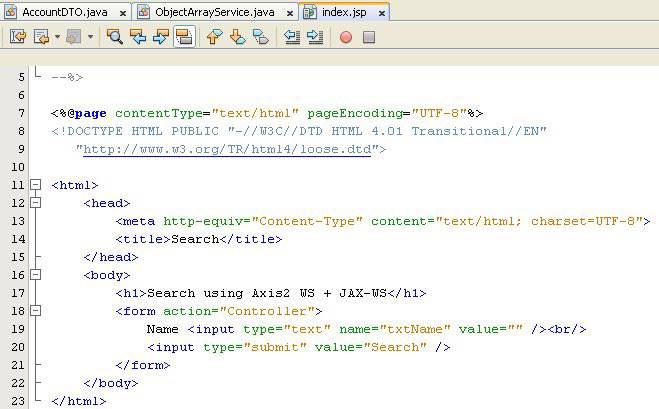Click the closing </body> tag
The width and height of the screenshot is (659, 409).
click(111, 383)
